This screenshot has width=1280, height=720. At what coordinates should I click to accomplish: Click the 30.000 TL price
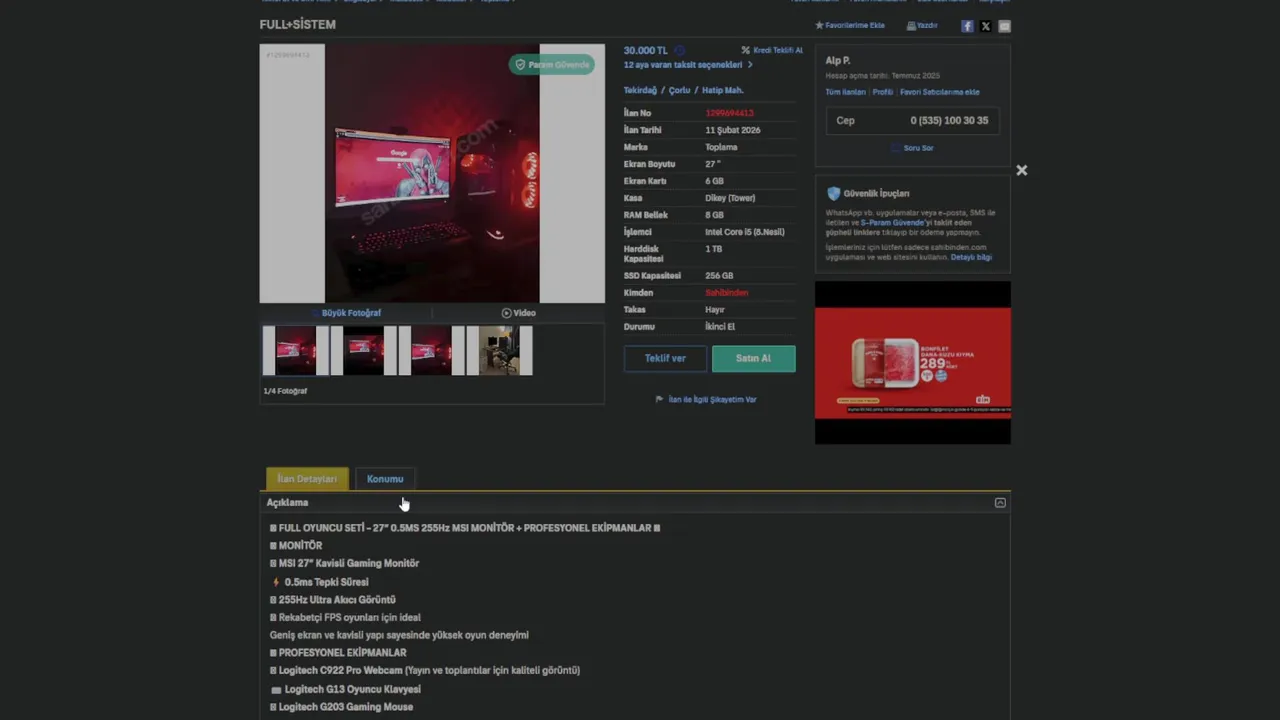pos(646,50)
